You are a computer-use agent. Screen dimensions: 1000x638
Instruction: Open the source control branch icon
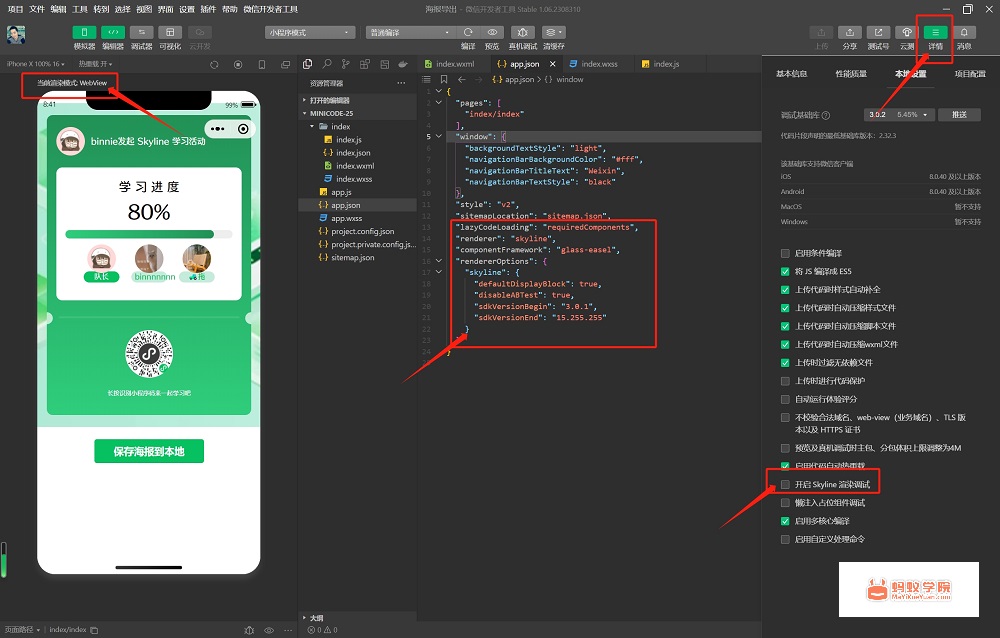(x=345, y=64)
